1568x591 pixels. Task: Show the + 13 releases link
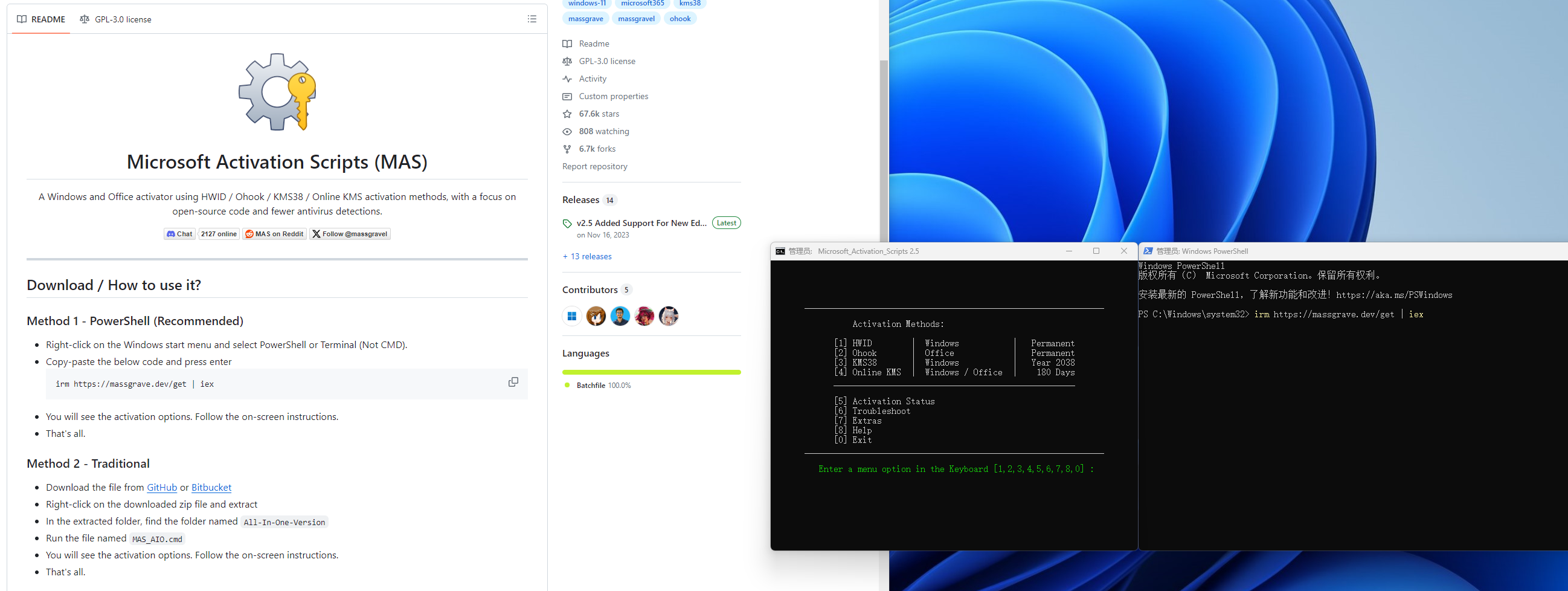click(587, 256)
